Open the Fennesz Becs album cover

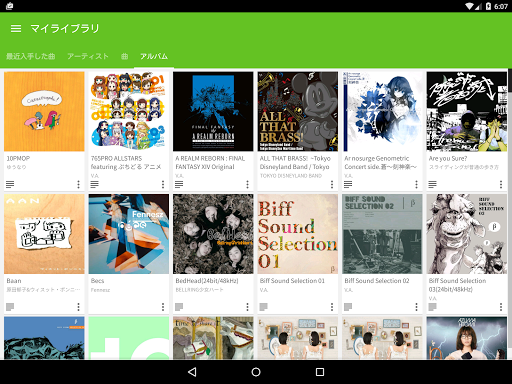129,234
